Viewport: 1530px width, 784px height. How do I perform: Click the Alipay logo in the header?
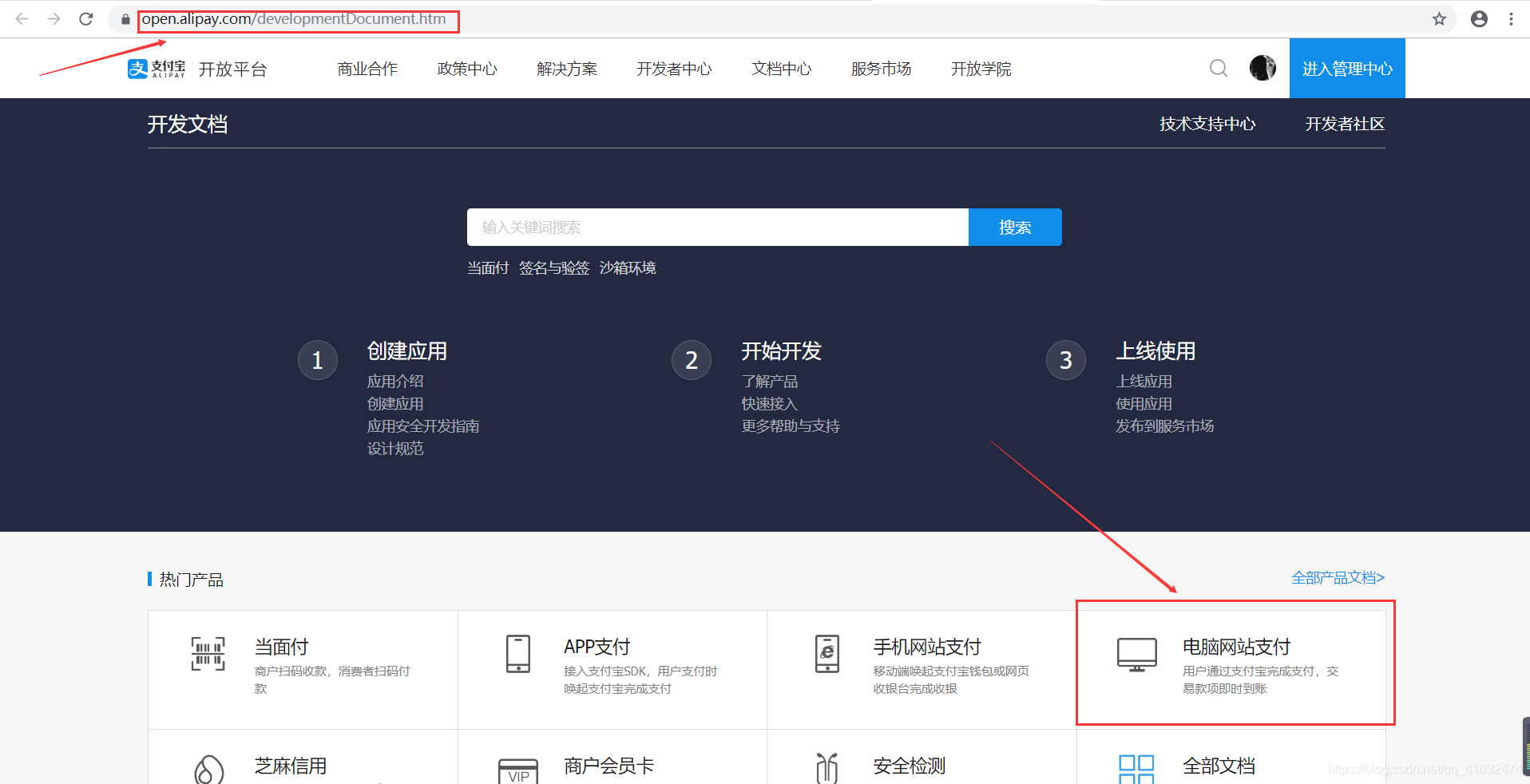[x=157, y=69]
